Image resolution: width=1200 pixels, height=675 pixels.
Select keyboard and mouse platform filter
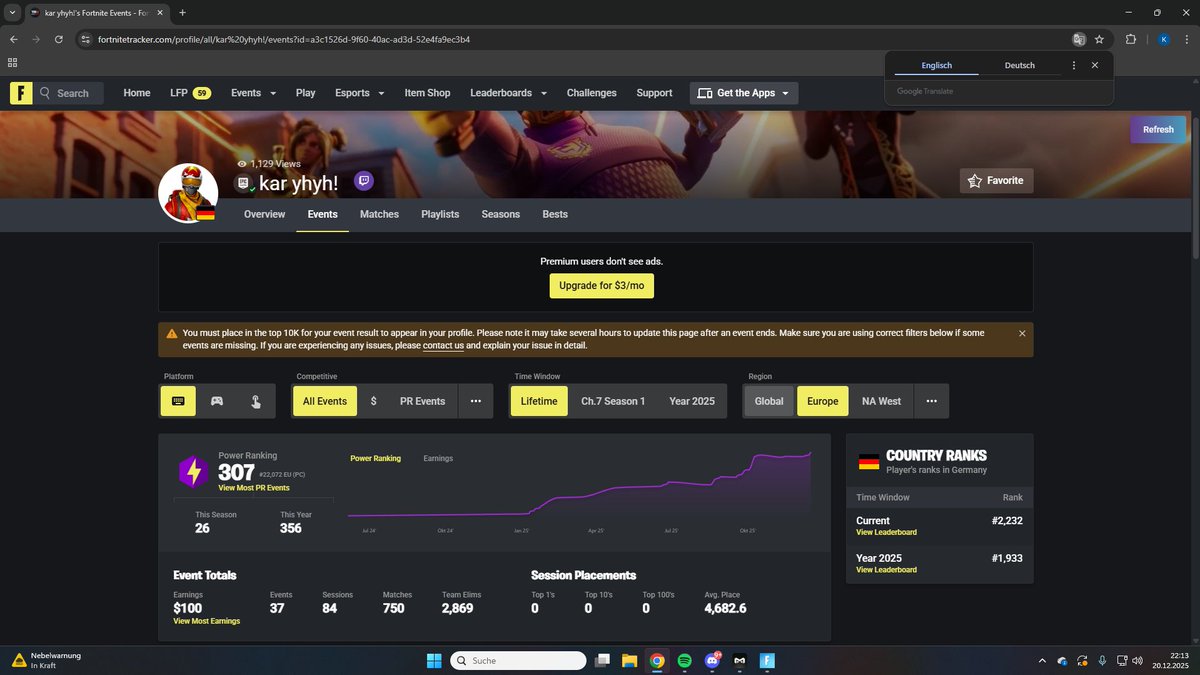click(178, 401)
